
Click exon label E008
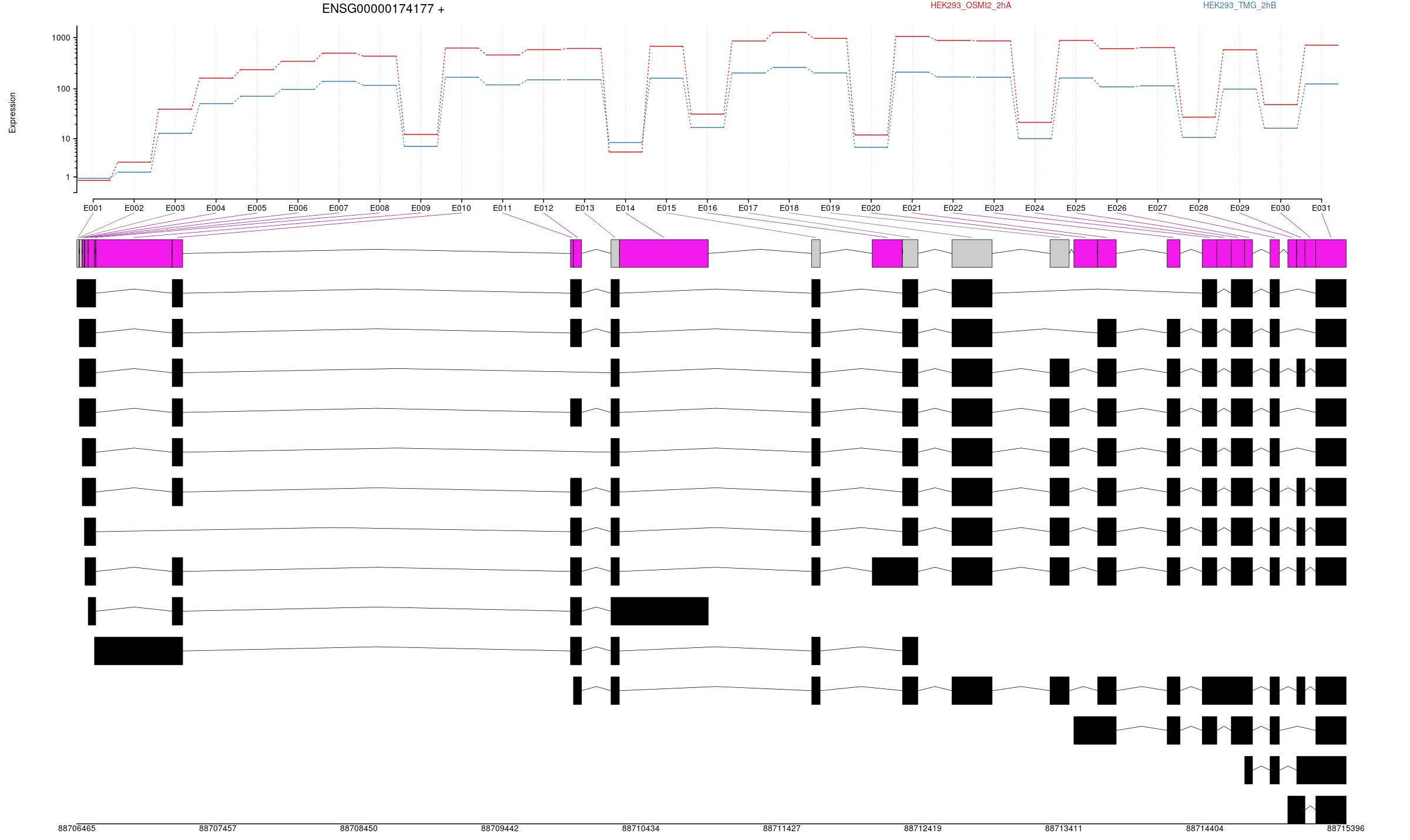380,208
